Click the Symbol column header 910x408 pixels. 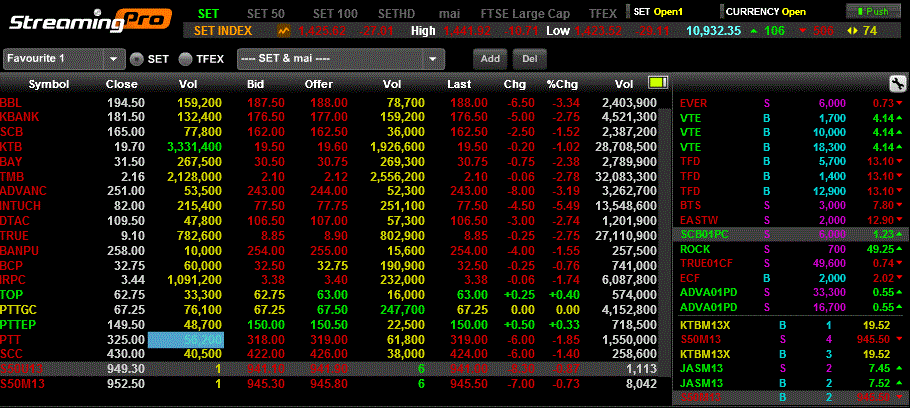[x=49, y=84]
